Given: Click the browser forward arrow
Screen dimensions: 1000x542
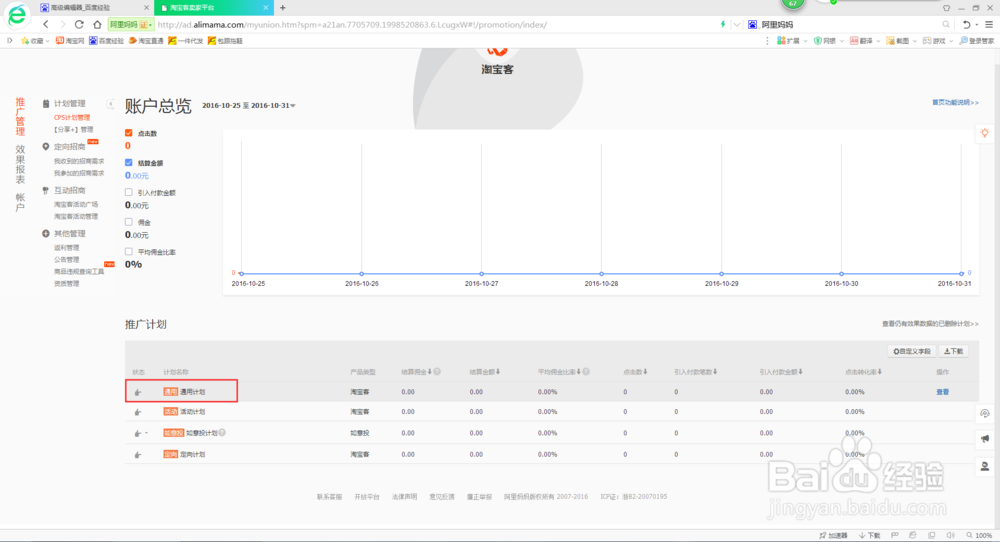Looking at the screenshot, I should tap(62, 24).
